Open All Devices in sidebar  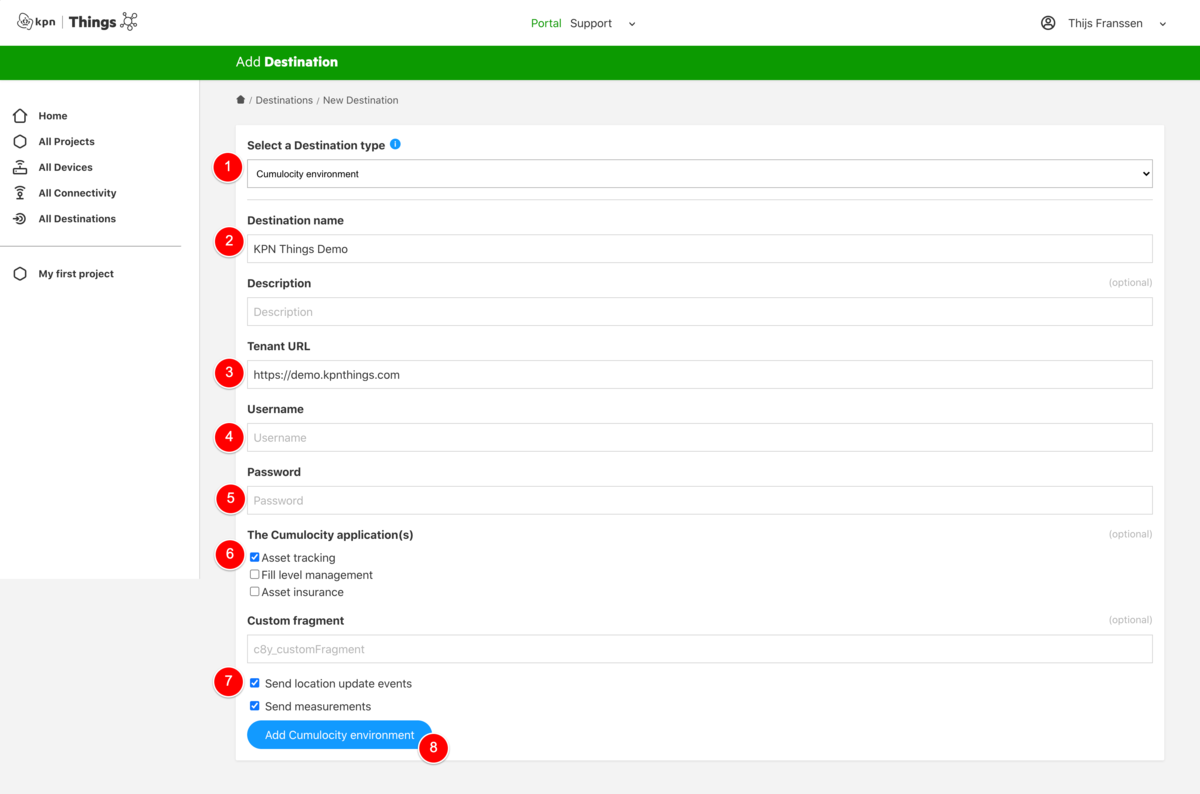click(66, 167)
